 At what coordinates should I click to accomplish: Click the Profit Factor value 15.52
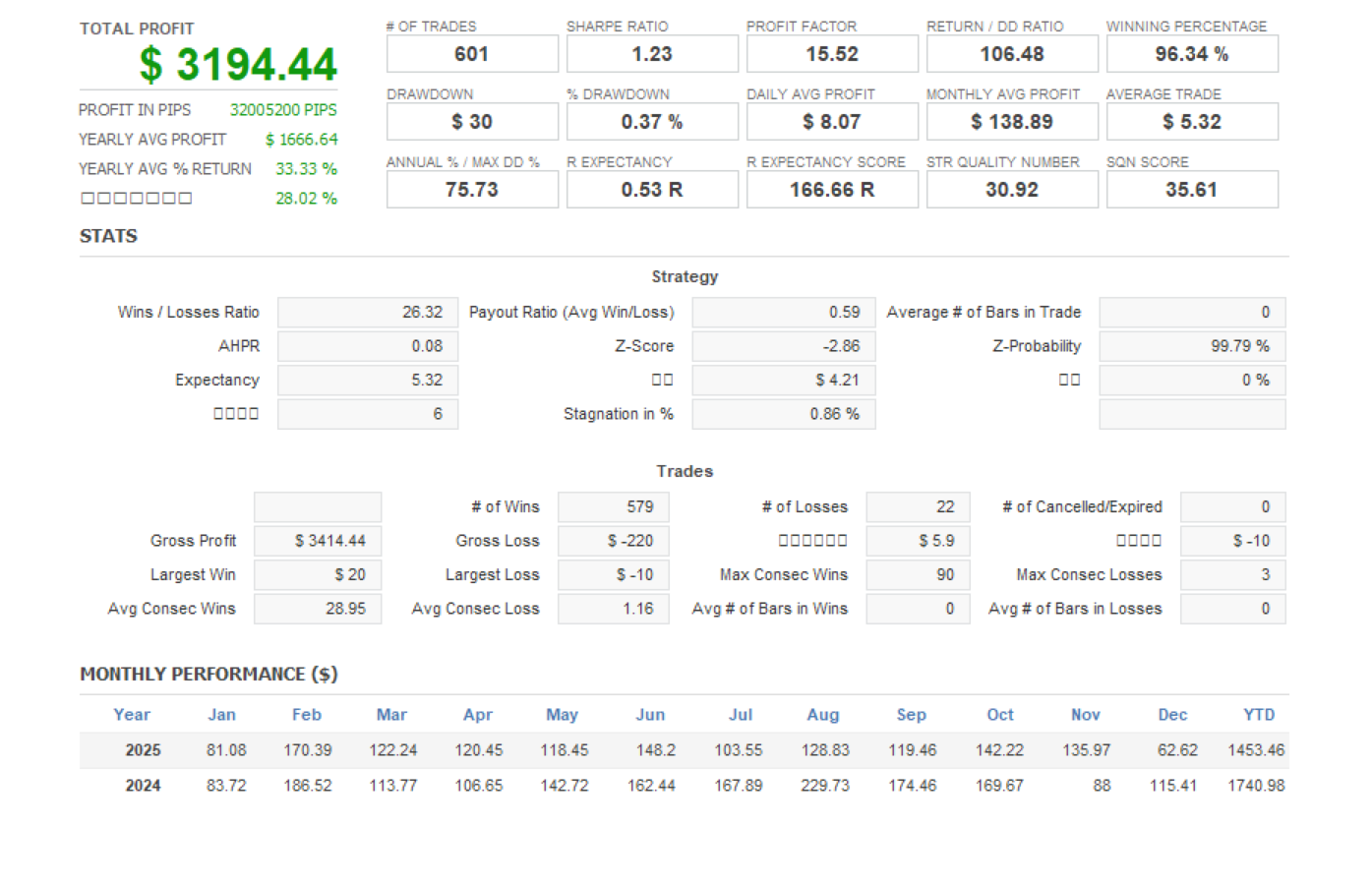point(832,54)
